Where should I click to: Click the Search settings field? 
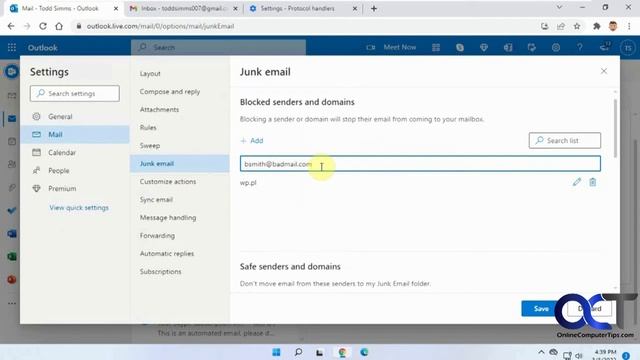click(x=75, y=93)
